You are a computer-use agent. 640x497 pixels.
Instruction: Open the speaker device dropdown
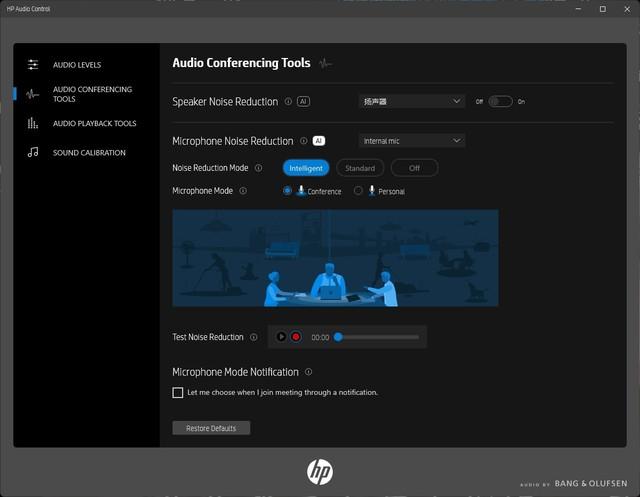(x=411, y=101)
